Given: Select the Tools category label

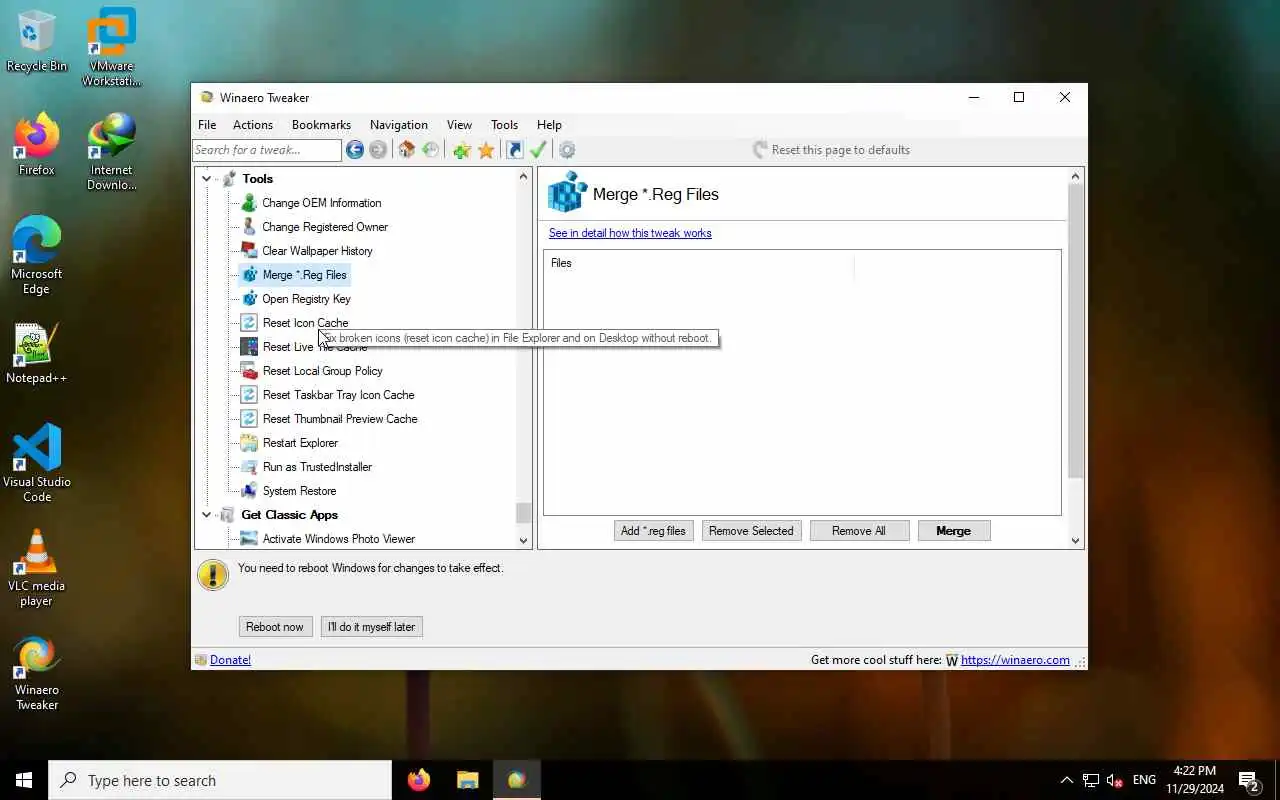Looking at the screenshot, I should tap(257, 179).
